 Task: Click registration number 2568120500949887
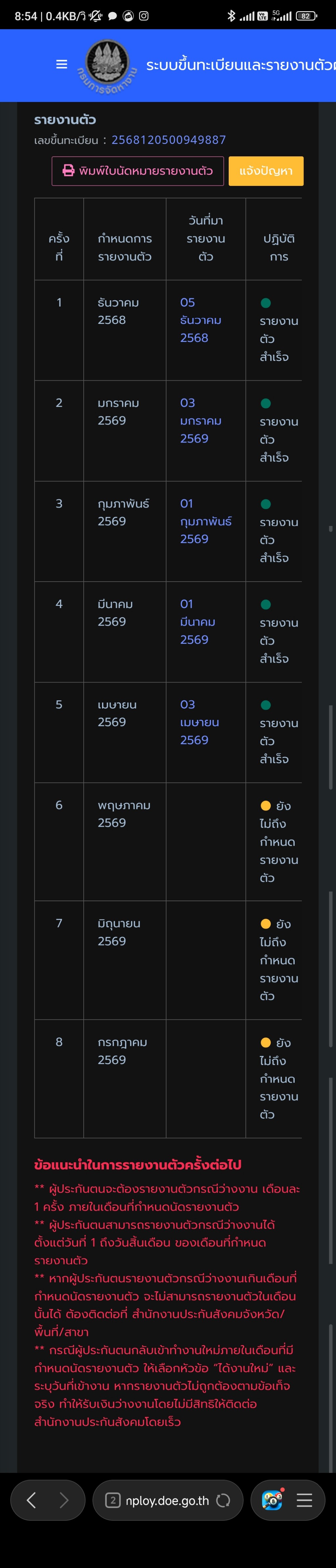point(168,140)
